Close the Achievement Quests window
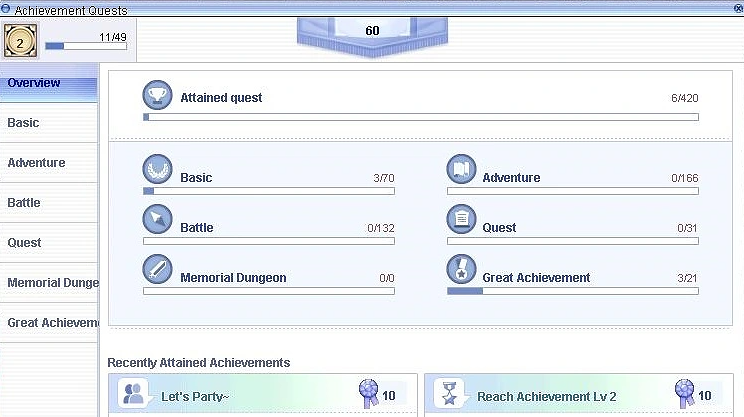Screen dimensions: 744x417 [x=6, y=10]
